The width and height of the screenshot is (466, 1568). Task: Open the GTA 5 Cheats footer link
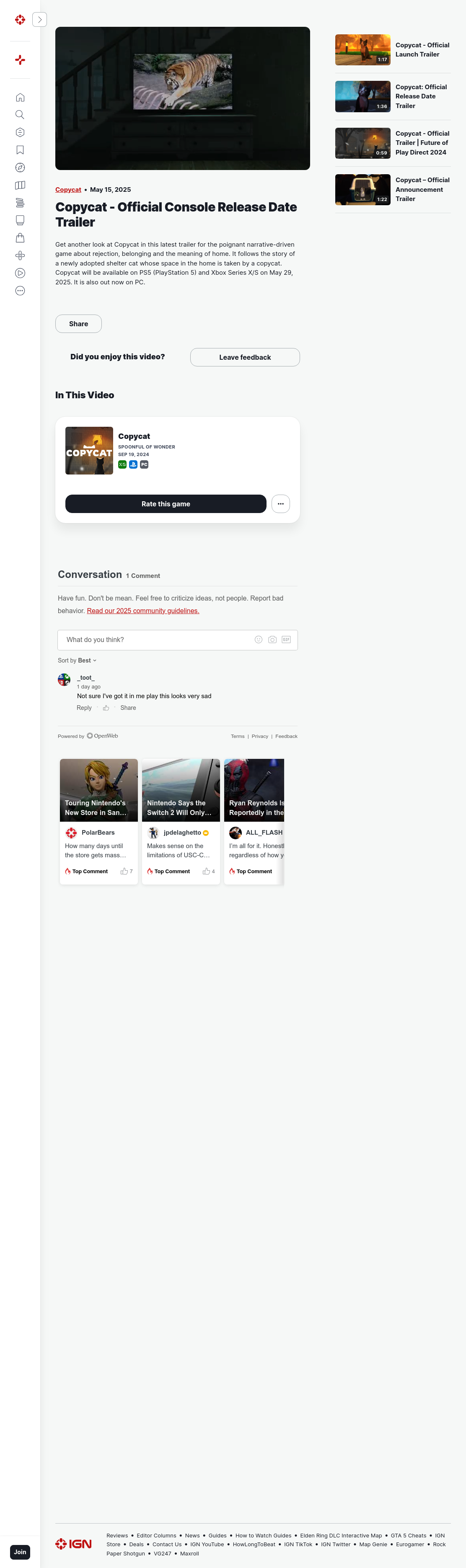[x=409, y=1535]
